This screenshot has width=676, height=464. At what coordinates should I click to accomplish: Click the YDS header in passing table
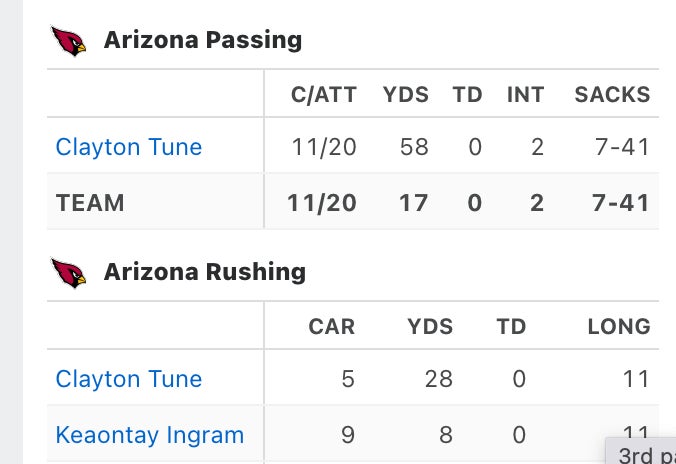(x=405, y=95)
